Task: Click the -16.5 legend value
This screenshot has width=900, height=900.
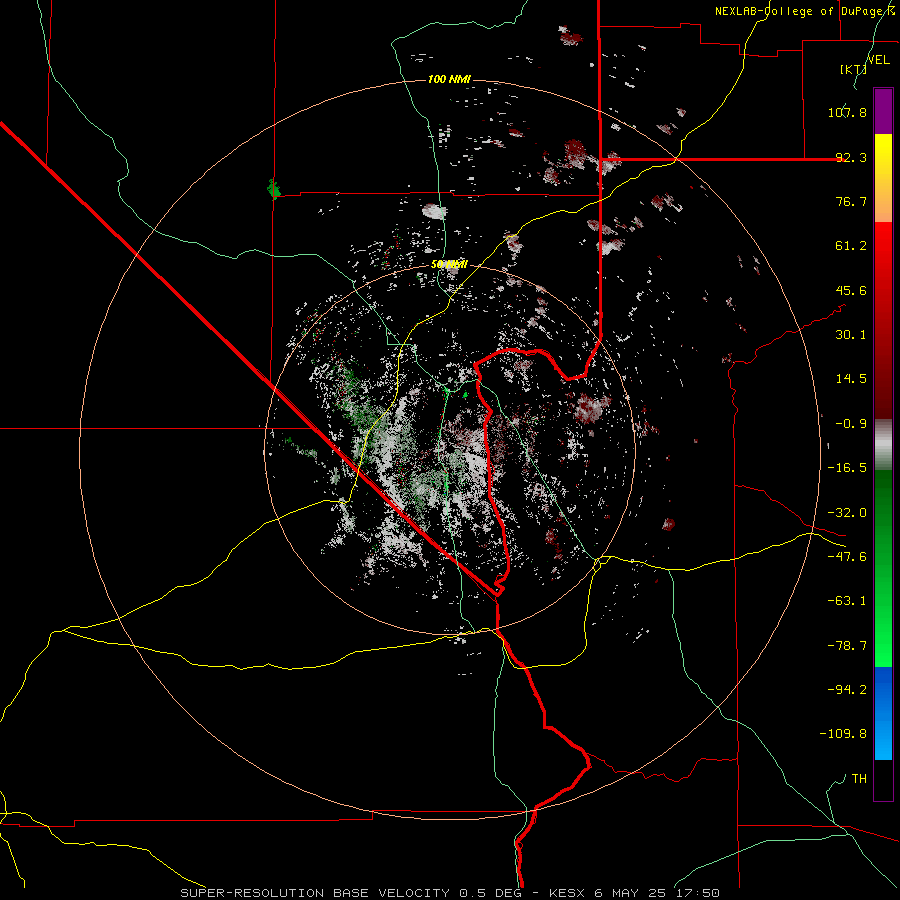Action: (847, 468)
